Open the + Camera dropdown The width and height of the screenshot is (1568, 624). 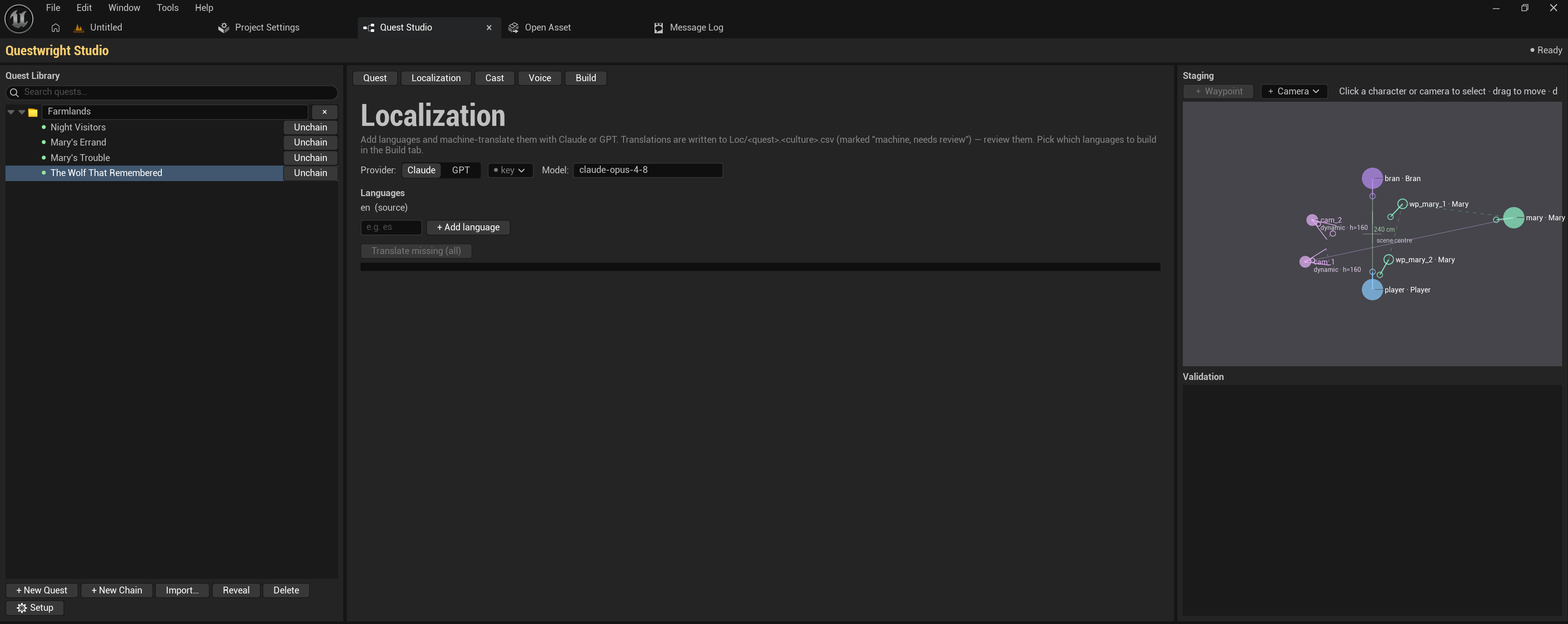pyautogui.click(x=1294, y=91)
